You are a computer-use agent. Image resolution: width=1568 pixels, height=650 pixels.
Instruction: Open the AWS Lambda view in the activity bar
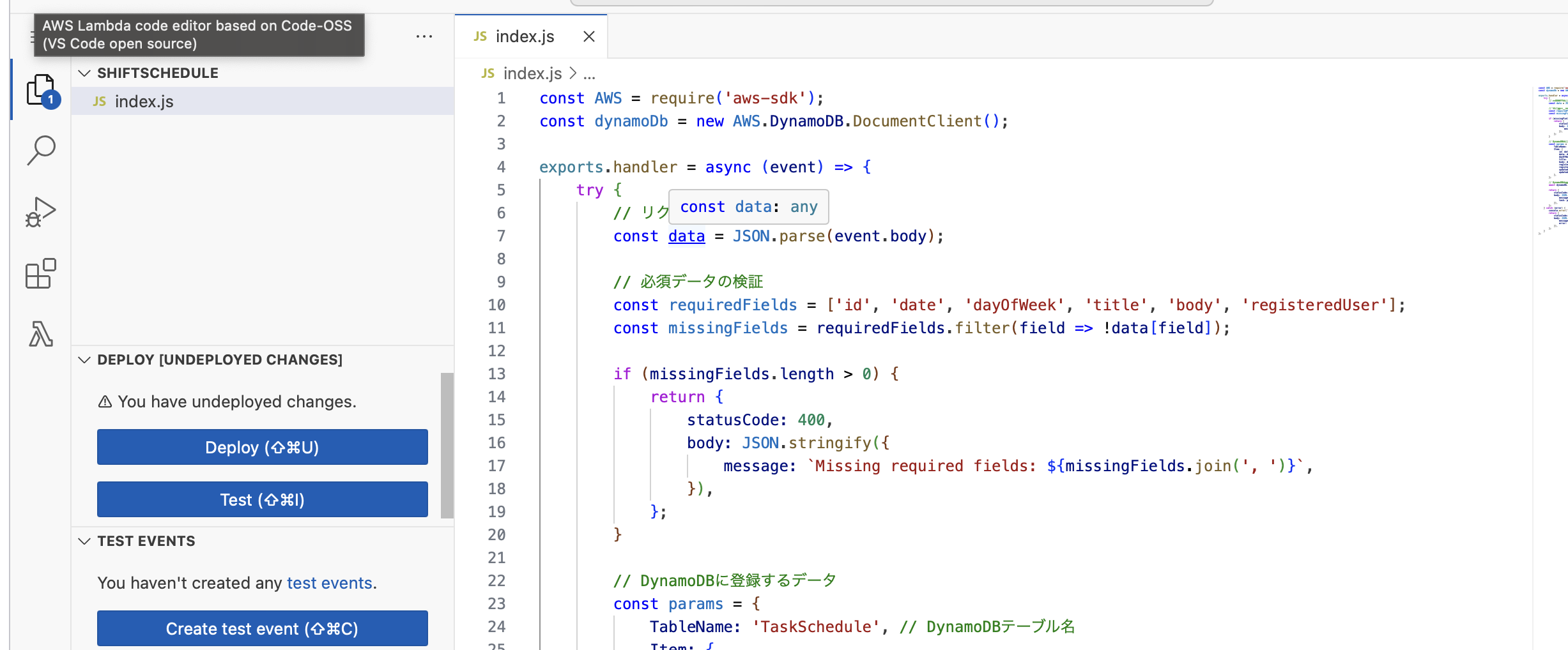(x=40, y=335)
